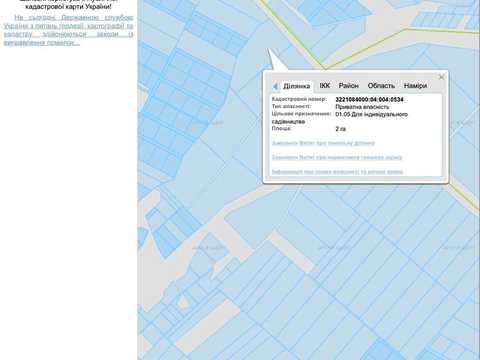Open the Район tab
Viewport: 480px width, 360px height.
349,86
